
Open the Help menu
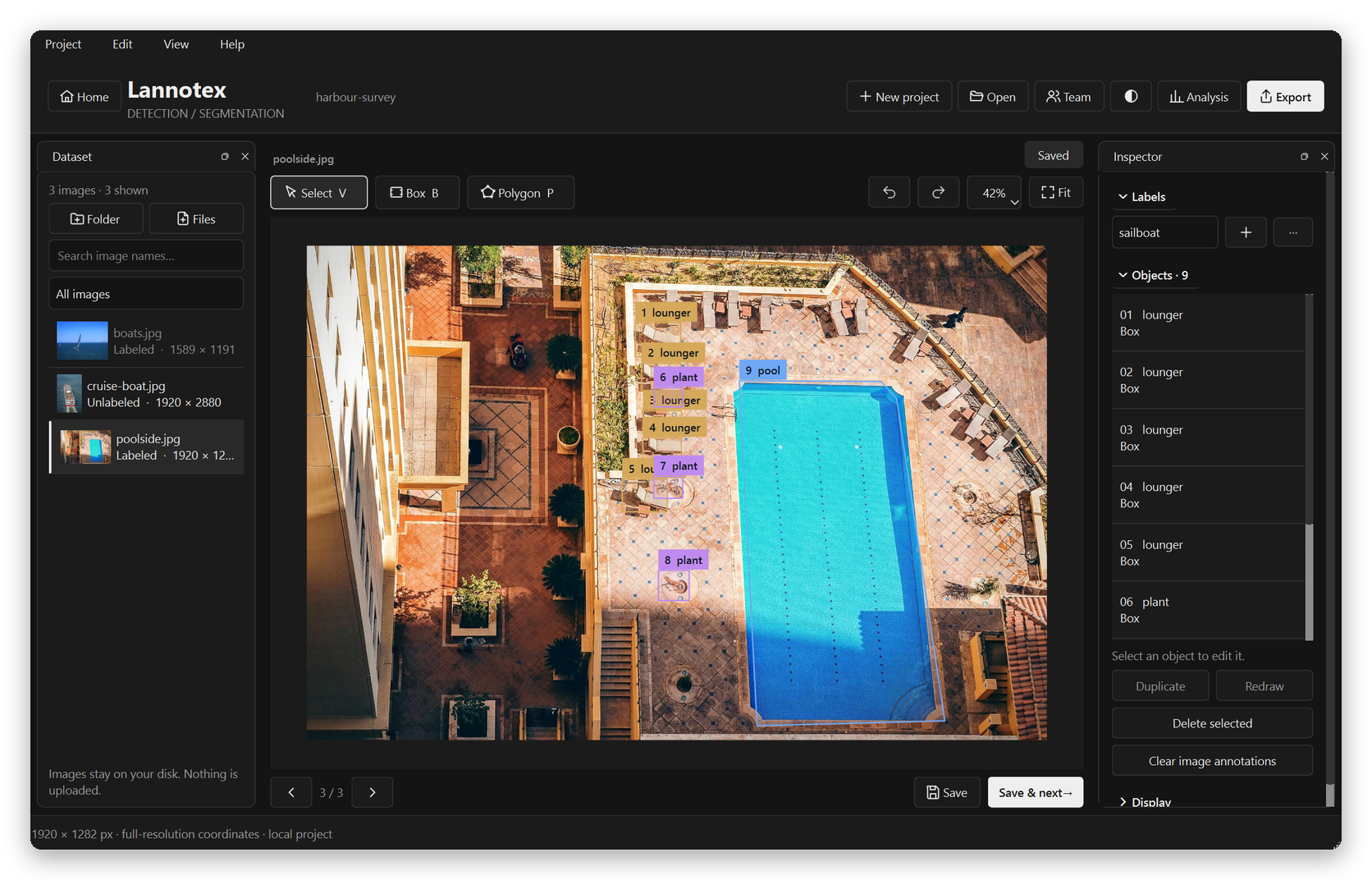tap(232, 44)
